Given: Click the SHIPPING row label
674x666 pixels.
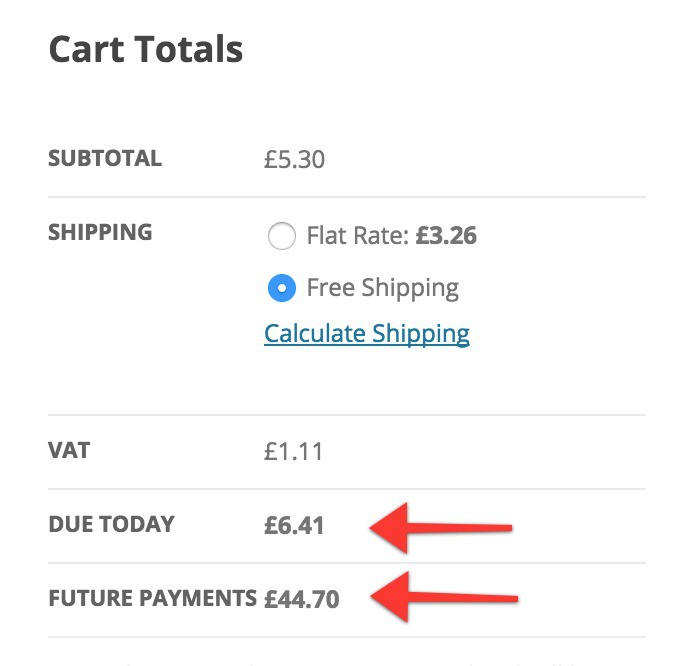Looking at the screenshot, I should (100, 232).
